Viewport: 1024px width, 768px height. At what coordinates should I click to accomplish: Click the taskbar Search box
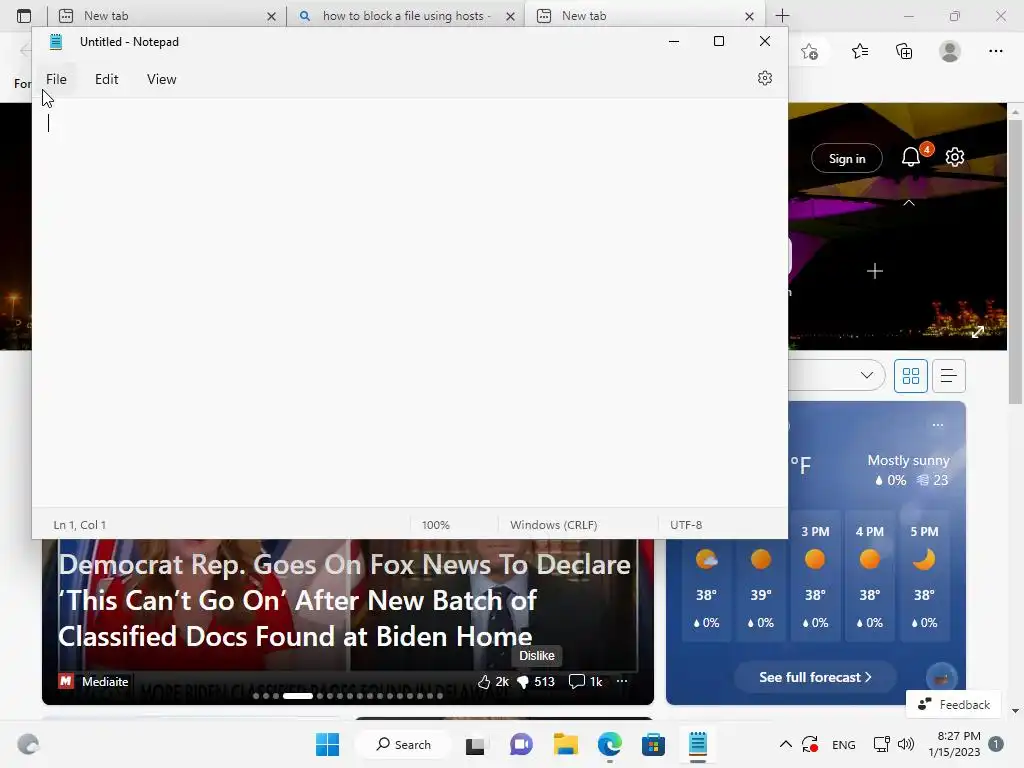tap(404, 744)
